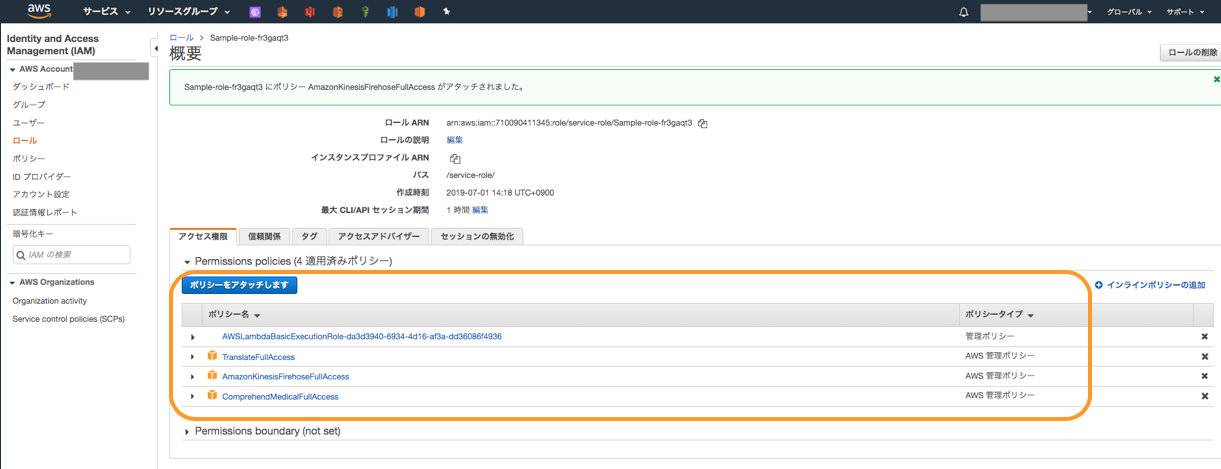
Task: Open the redacted account name menu
Action: (x=1034, y=12)
